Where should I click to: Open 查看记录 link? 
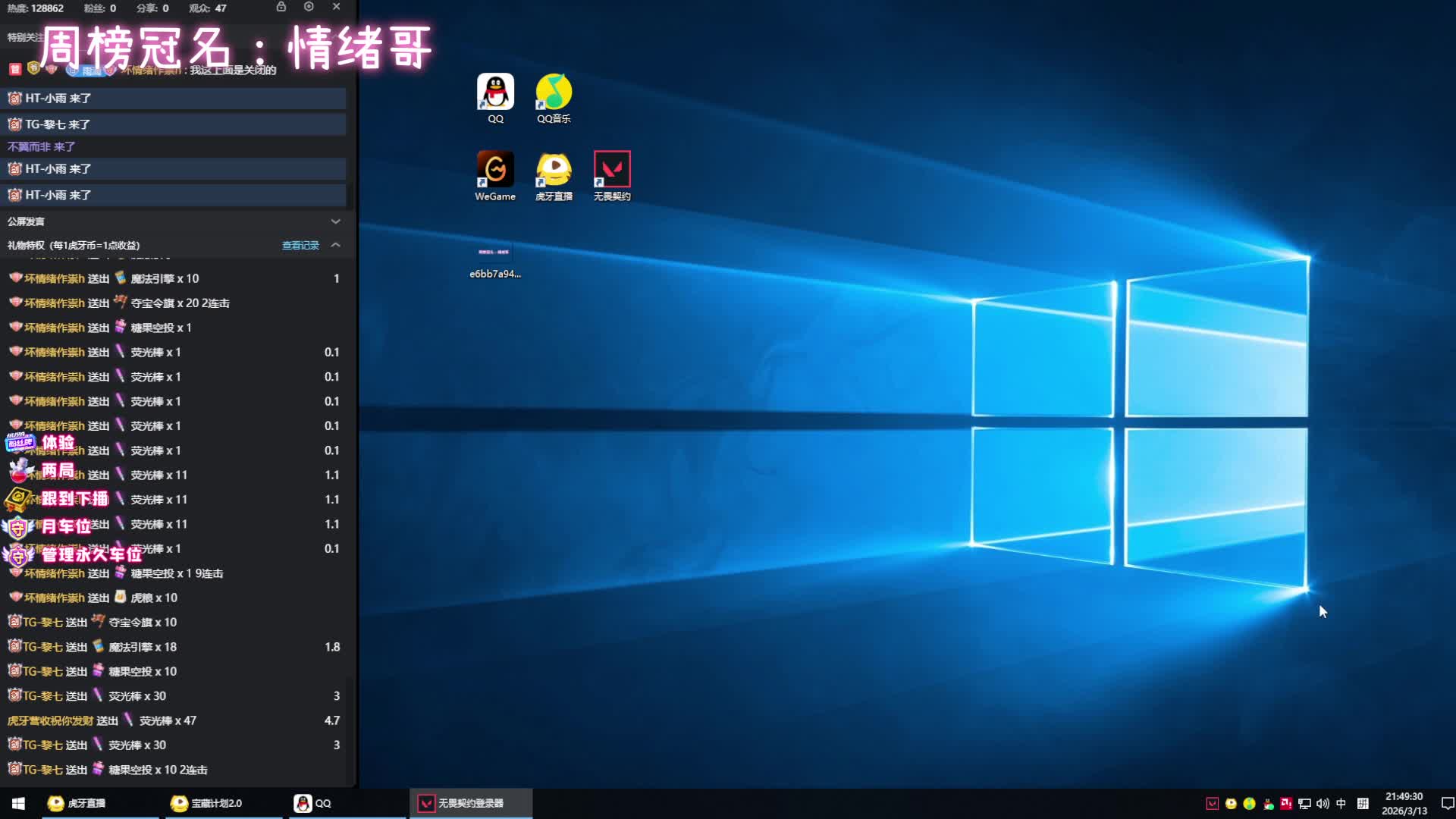click(x=300, y=245)
